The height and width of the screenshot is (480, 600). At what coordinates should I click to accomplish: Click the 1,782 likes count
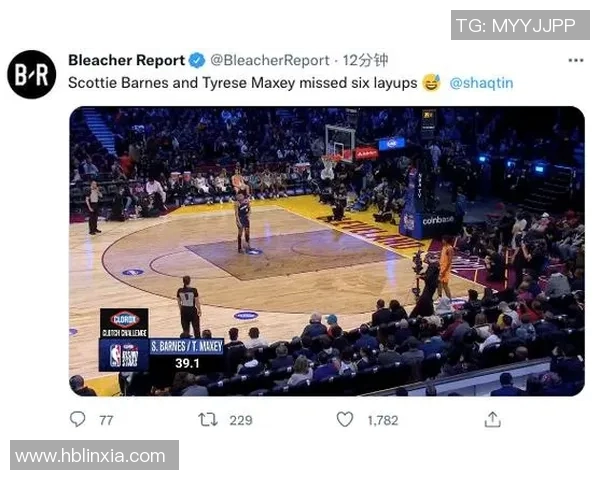[383, 420]
